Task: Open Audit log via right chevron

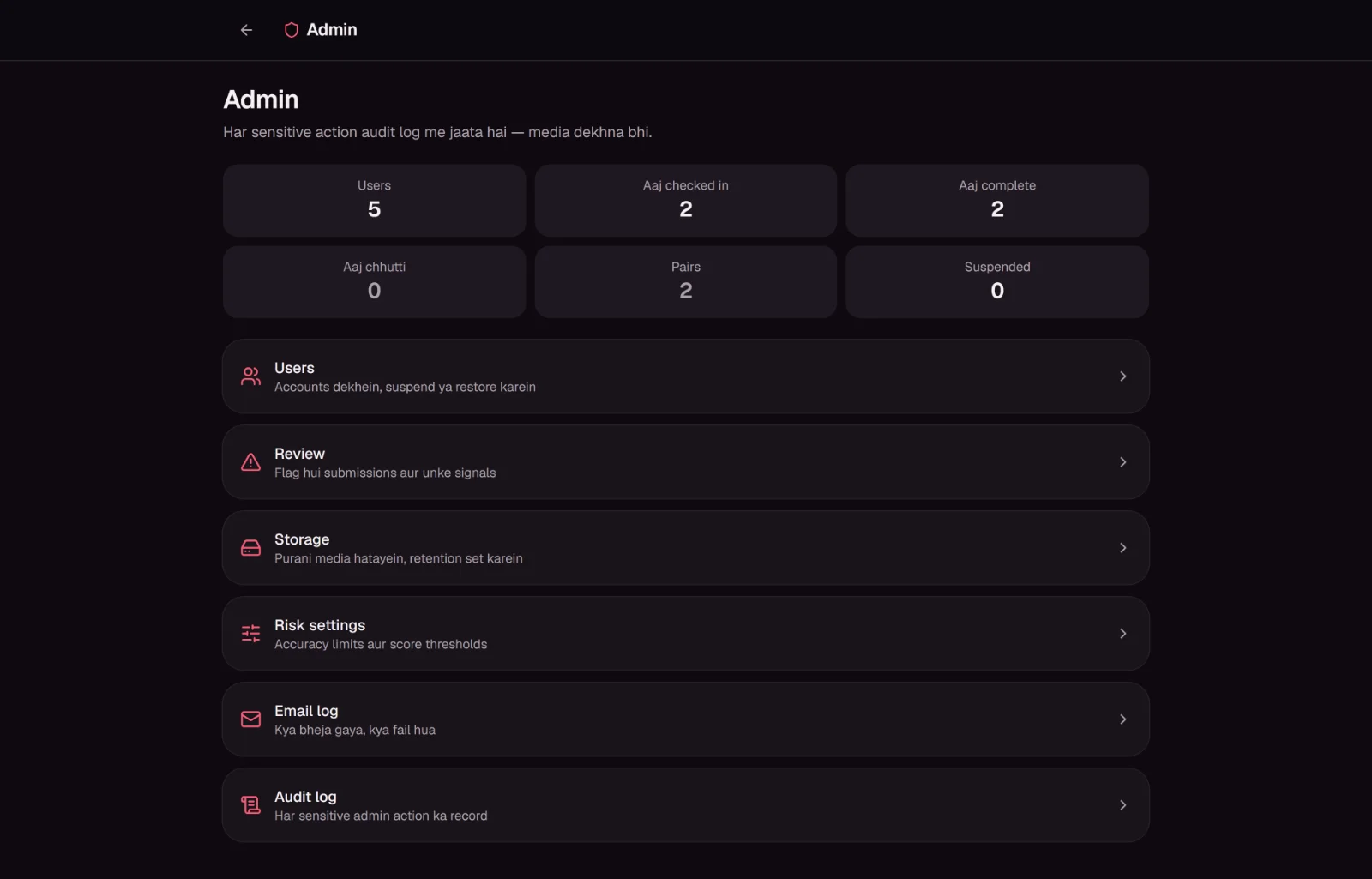Action: (1122, 805)
